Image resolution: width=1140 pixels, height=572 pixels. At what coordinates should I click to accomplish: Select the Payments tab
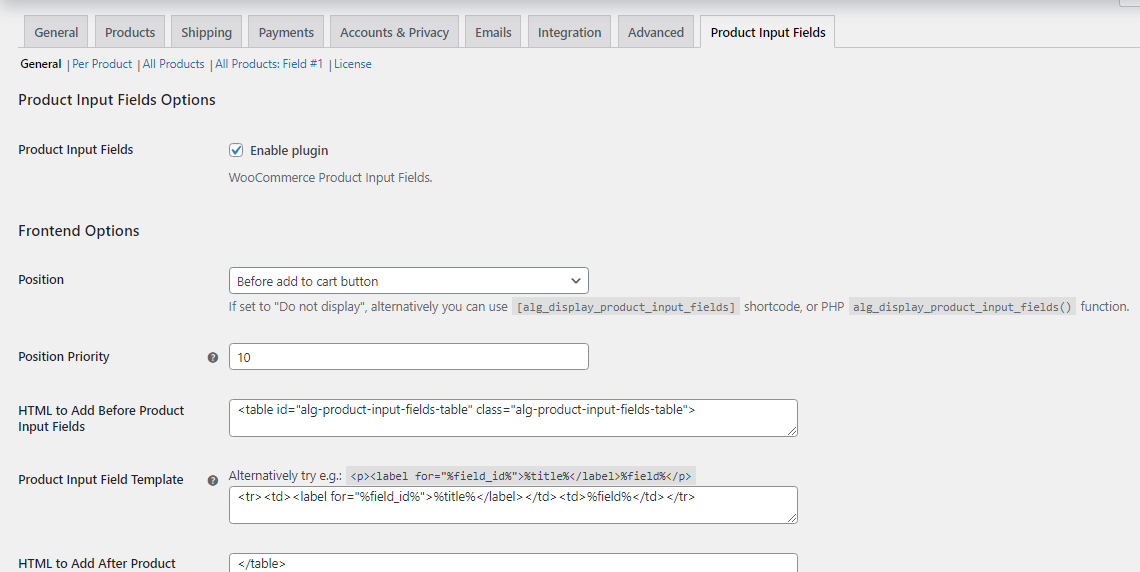point(286,32)
